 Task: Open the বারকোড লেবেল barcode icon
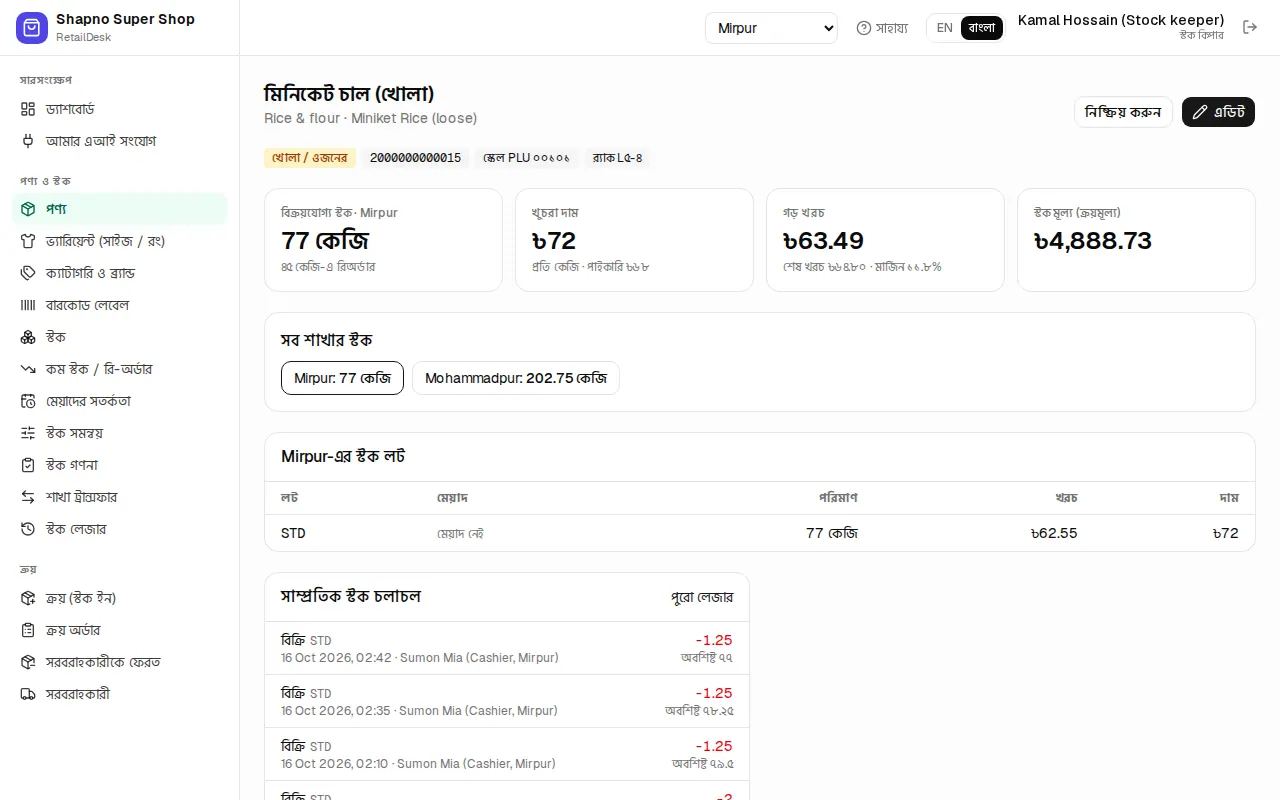click(x=28, y=305)
